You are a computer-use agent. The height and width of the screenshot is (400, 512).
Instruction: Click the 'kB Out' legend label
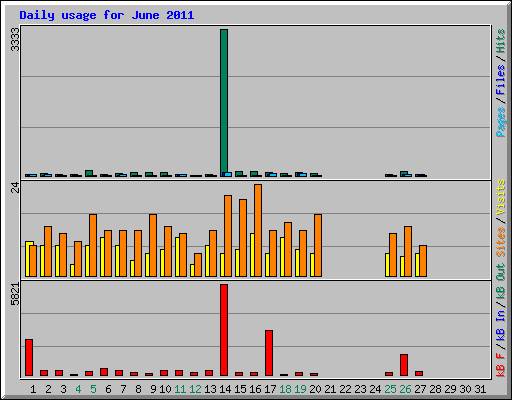500,282
